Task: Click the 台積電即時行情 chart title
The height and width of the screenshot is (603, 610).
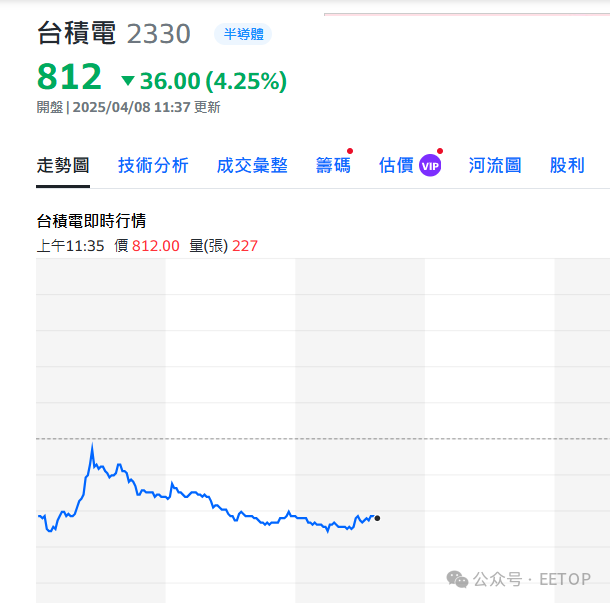Action: (x=91, y=221)
